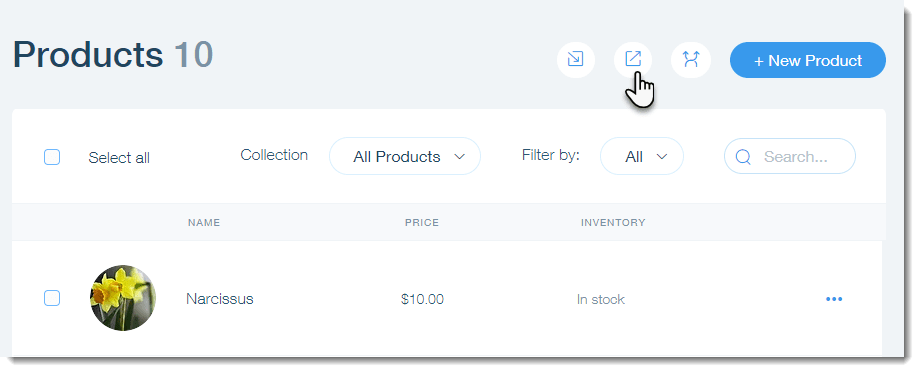Click the magnifier icon in search box
This screenshot has height=372, width=919.
pos(743,156)
